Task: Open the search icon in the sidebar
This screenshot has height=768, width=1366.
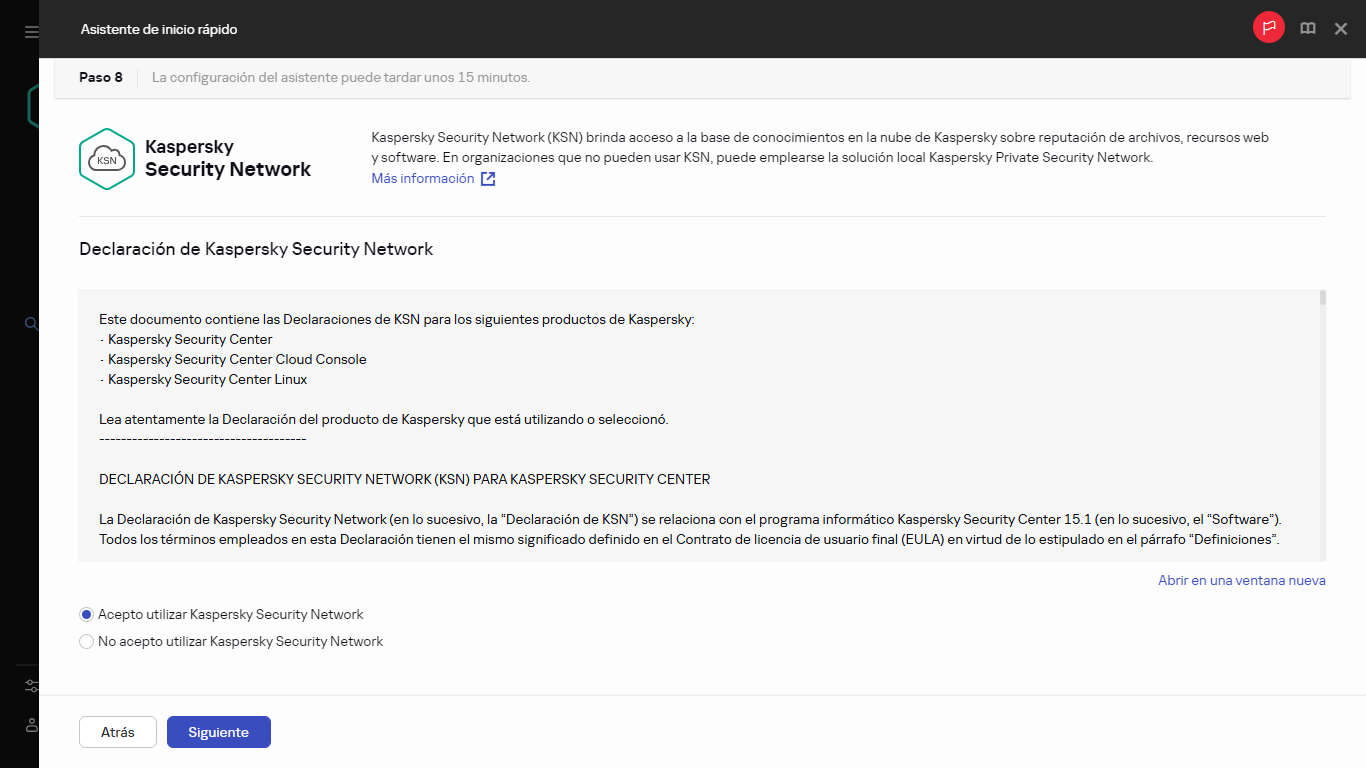Action: click(29, 323)
